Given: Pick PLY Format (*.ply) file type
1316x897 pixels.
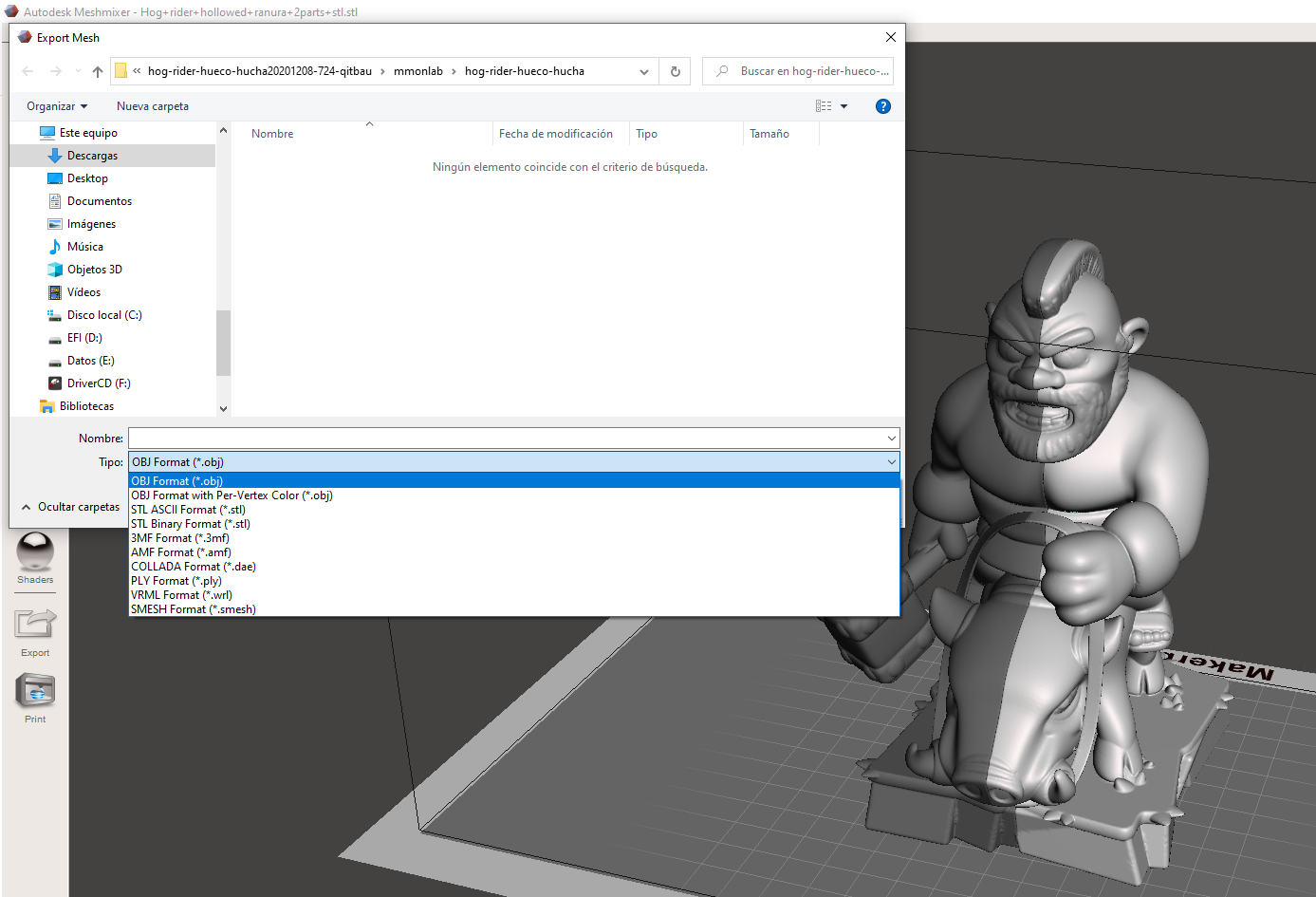Looking at the screenshot, I should [x=176, y=581].
